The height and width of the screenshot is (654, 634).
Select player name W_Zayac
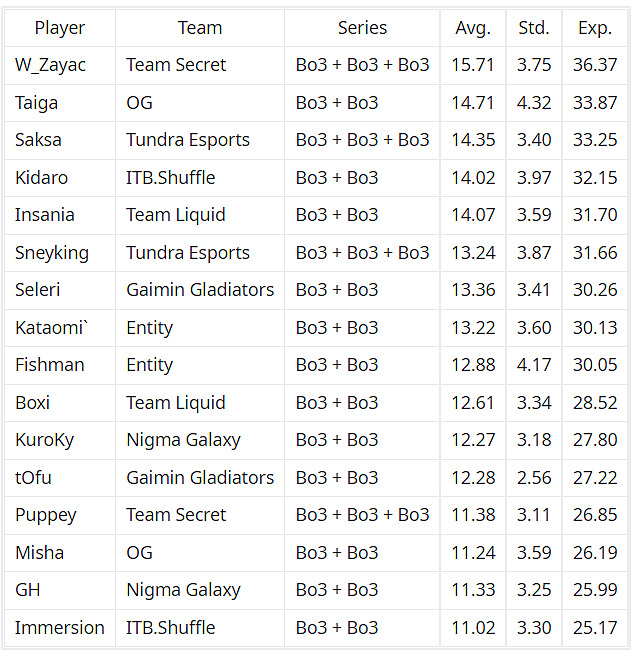[50, 65]
